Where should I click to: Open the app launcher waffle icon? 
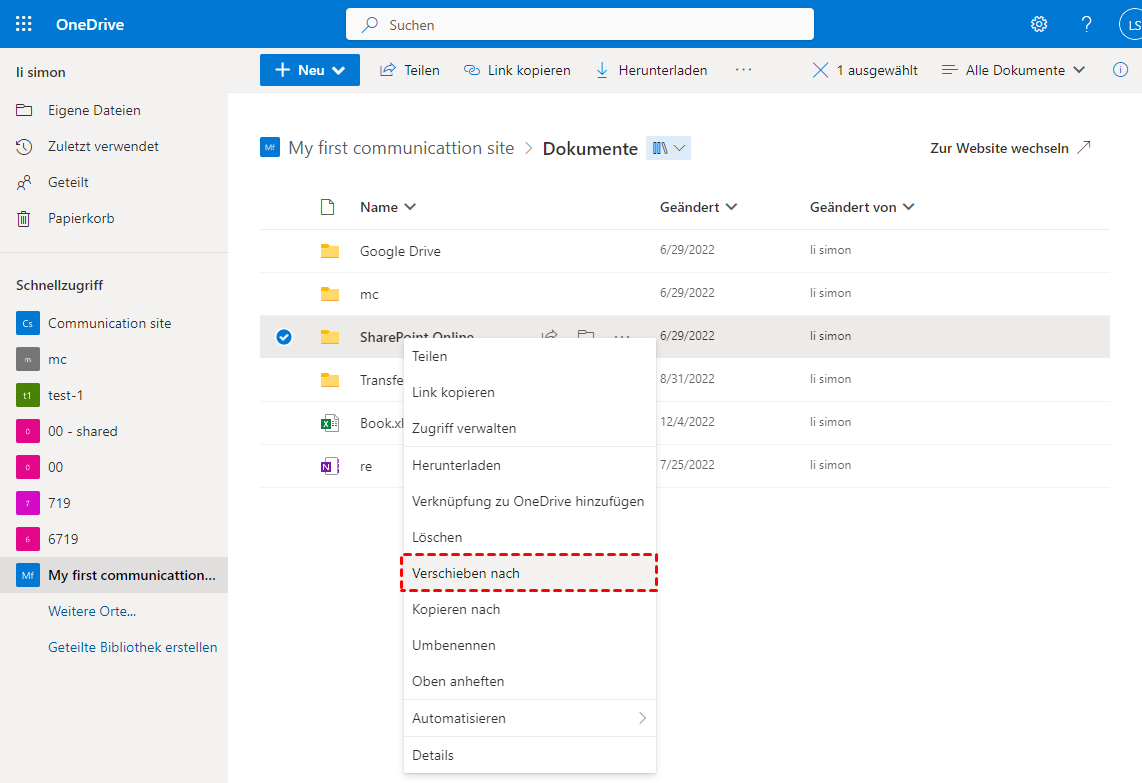tap(24, 24)
